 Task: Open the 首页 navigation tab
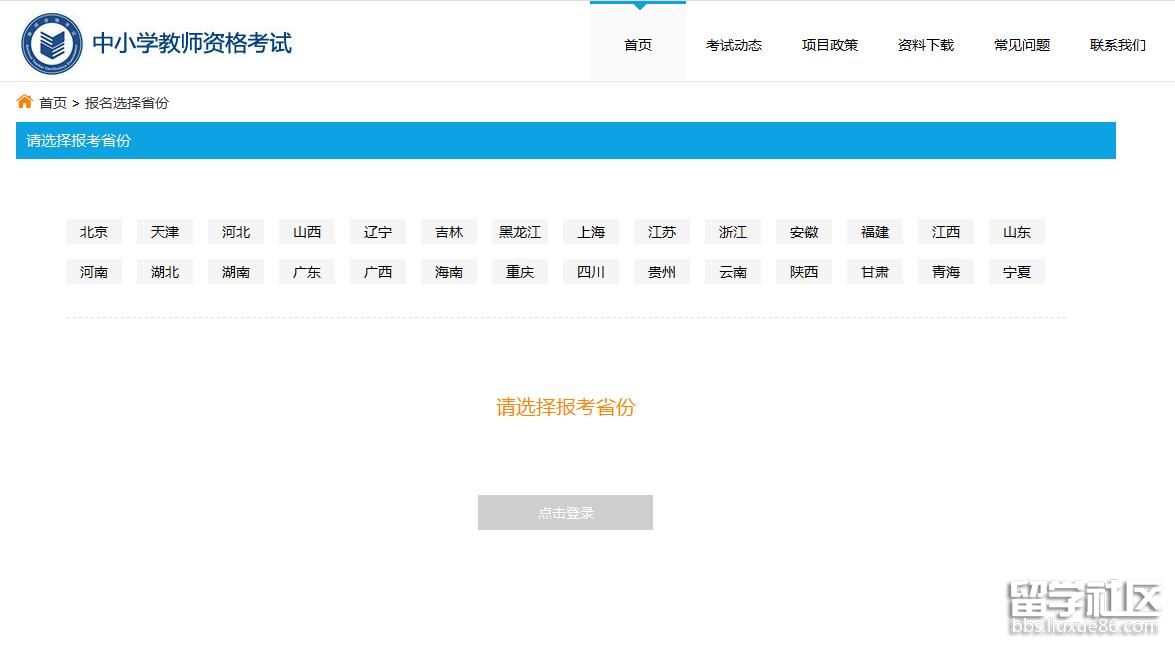pos(638,45)
